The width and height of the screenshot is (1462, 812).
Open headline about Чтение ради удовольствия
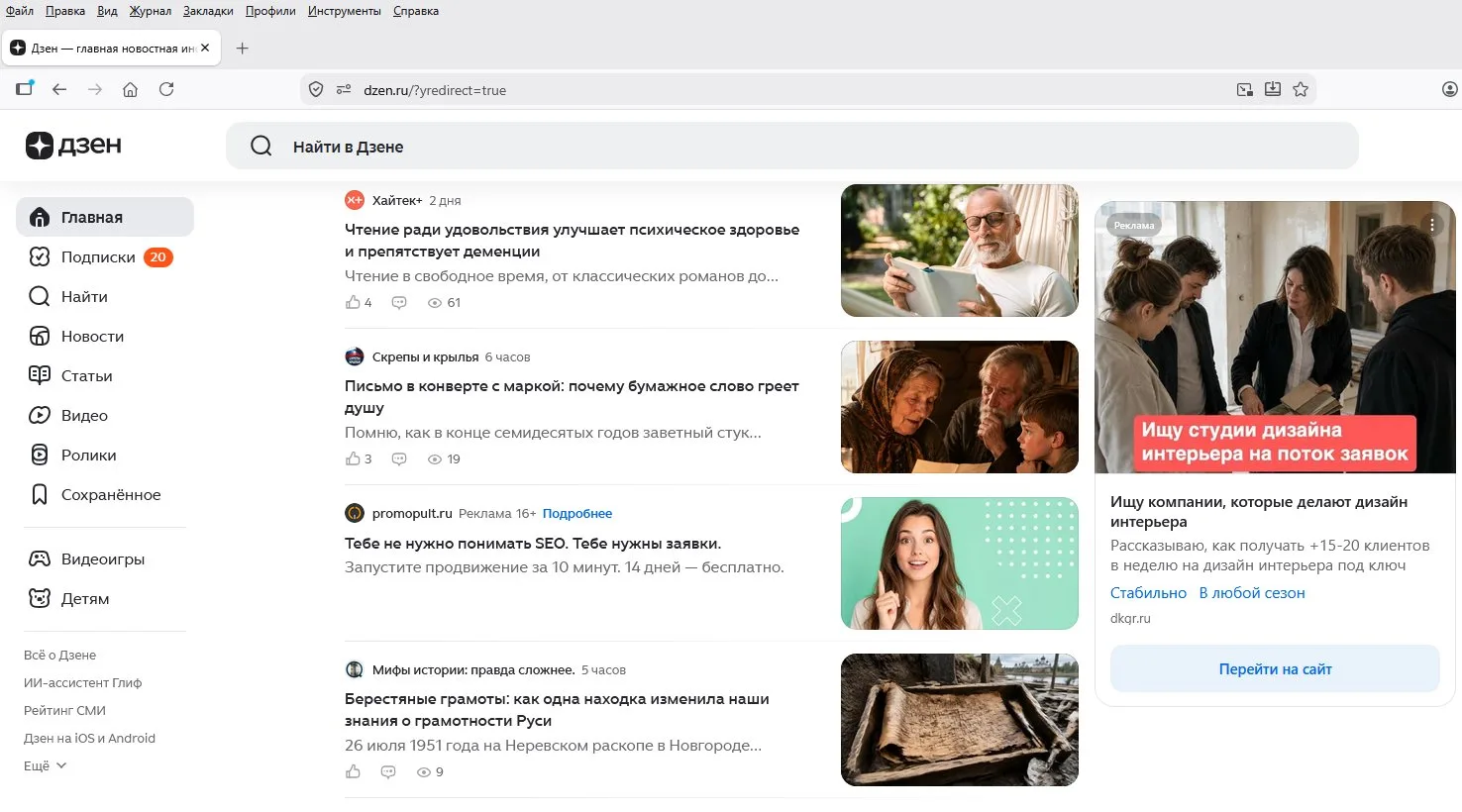pyautogui.click(x=572, y=241)
